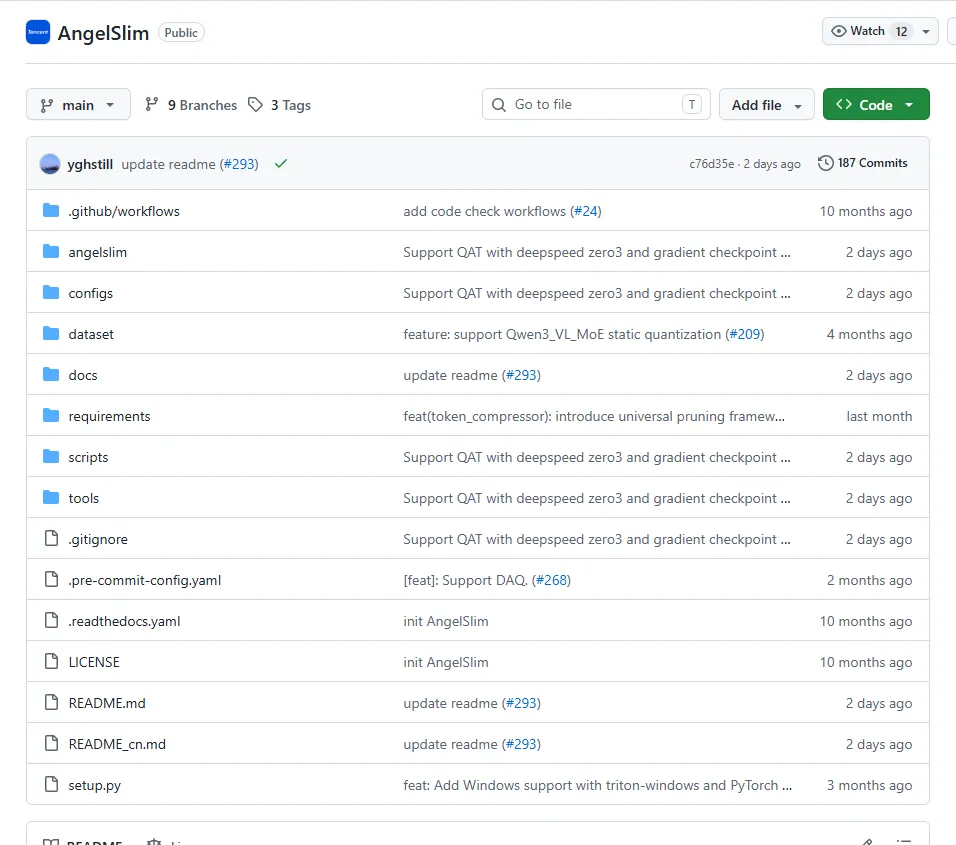Click the folder icon for .github/workflows

51,210
